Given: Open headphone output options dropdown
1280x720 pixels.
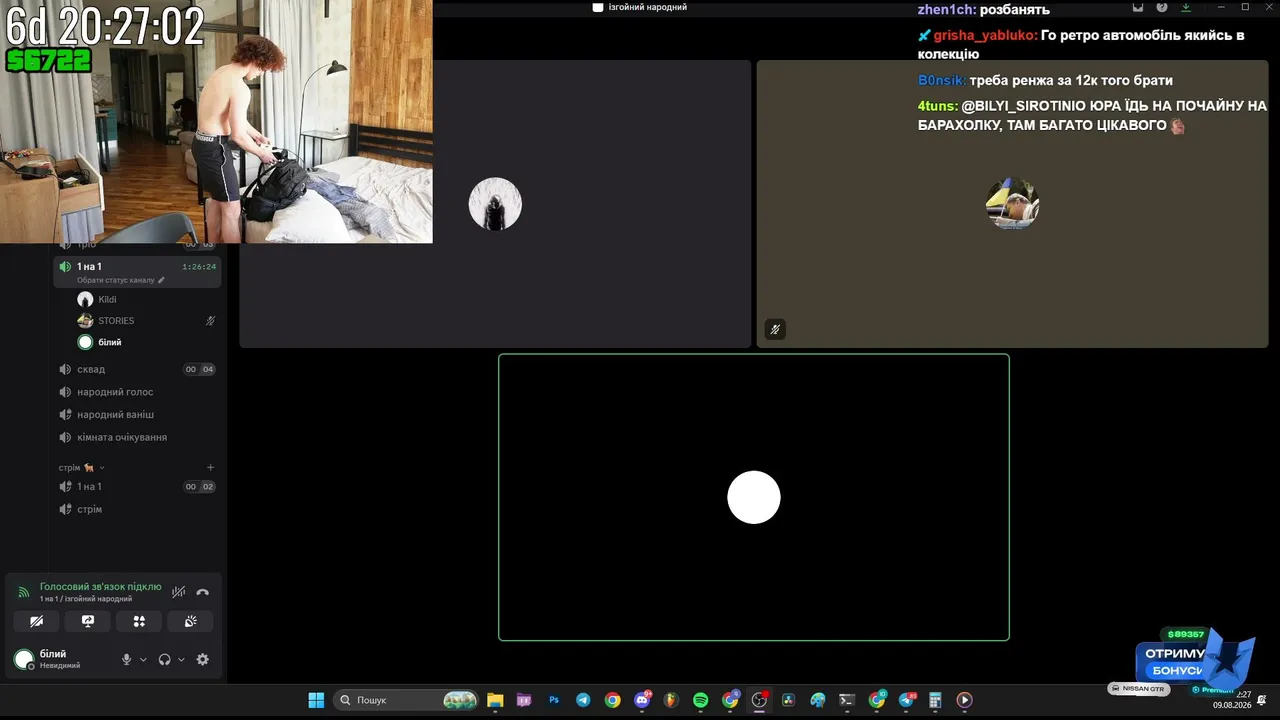Looking at the screenshot, I should click(x=181, y=660).
